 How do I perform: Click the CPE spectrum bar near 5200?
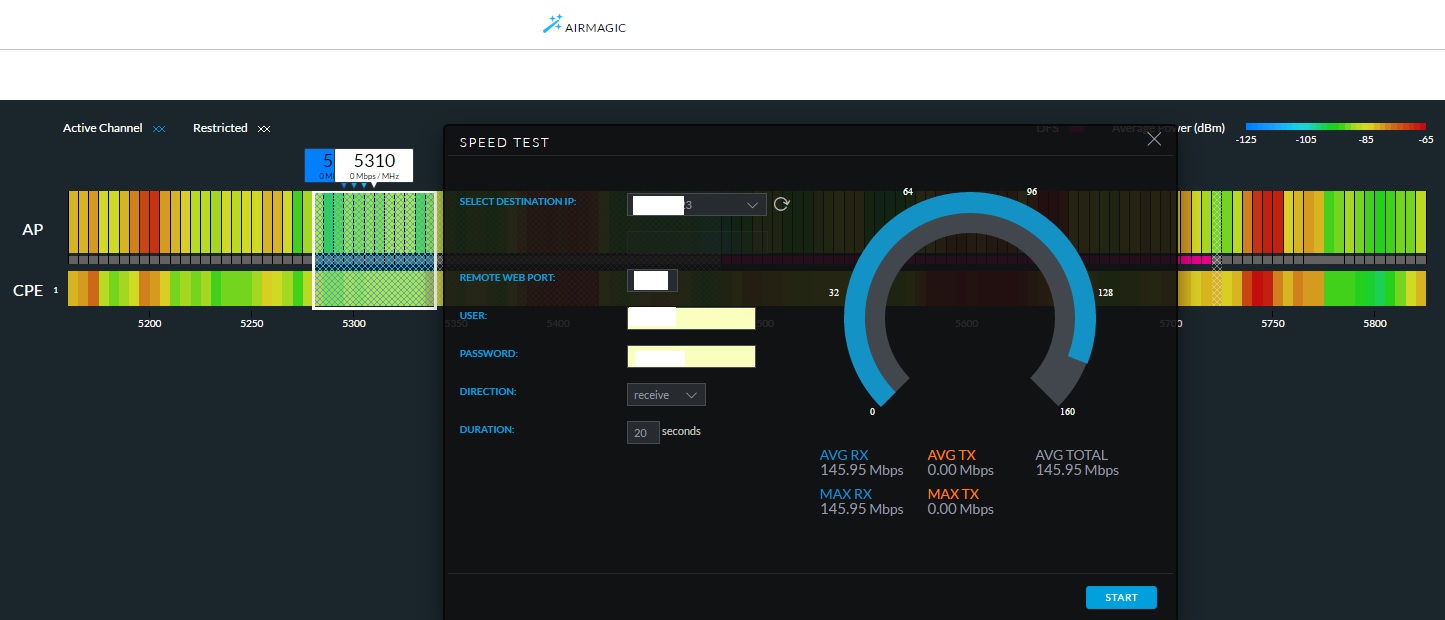click(150, 288)
